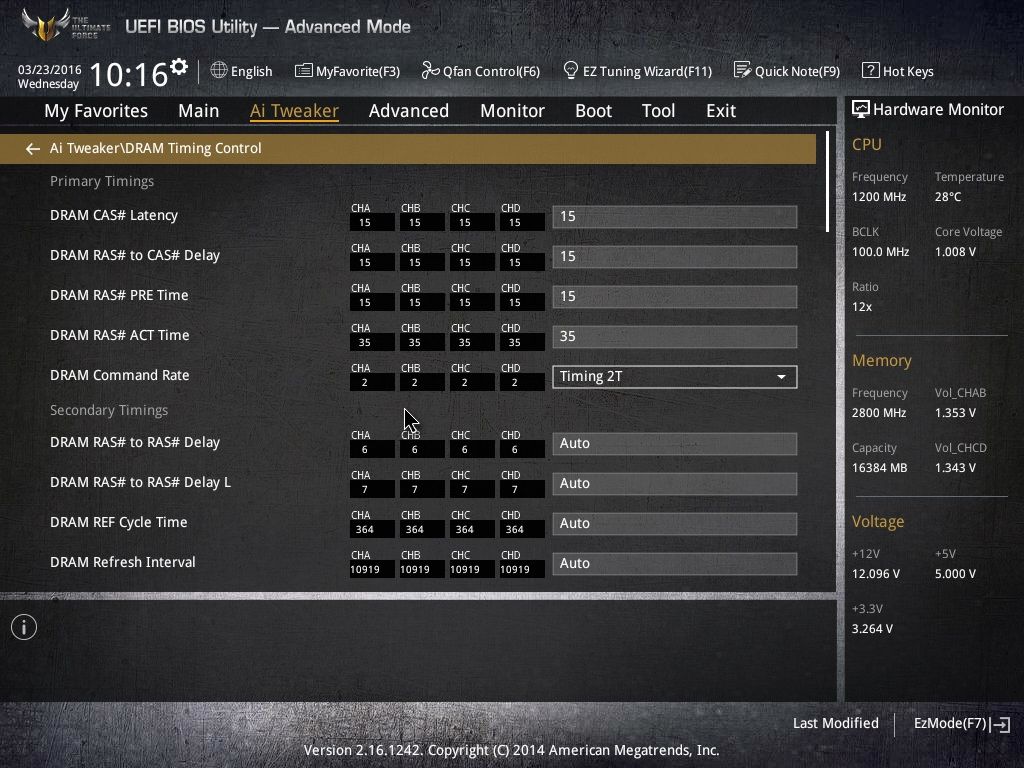
Task: Open the Tool tab
Action: 658,110
